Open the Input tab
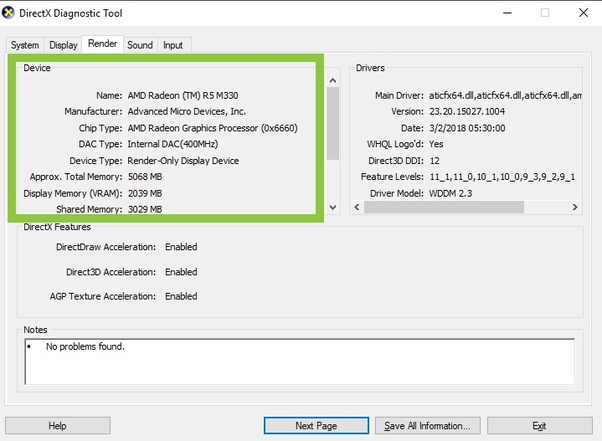The width and height of the screenshot is (602, 441). click(x=173, y=45)
